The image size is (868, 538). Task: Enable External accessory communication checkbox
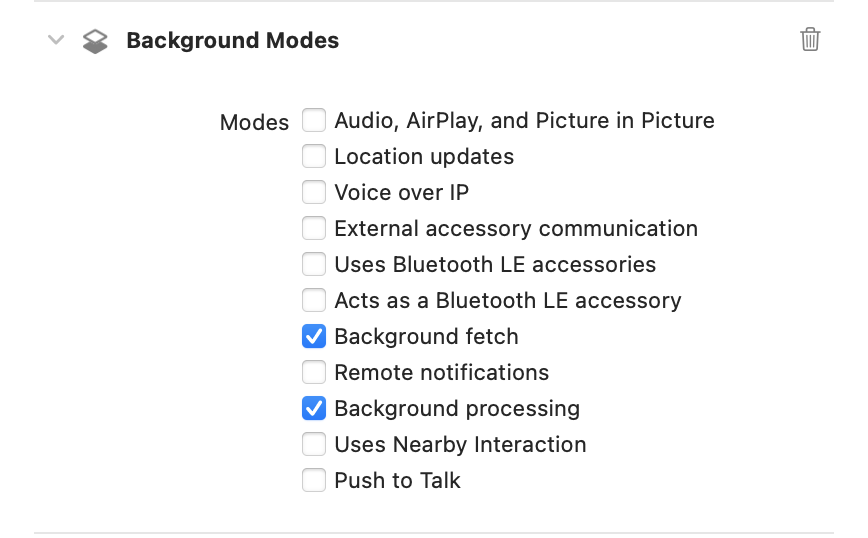tap(314, 229)
